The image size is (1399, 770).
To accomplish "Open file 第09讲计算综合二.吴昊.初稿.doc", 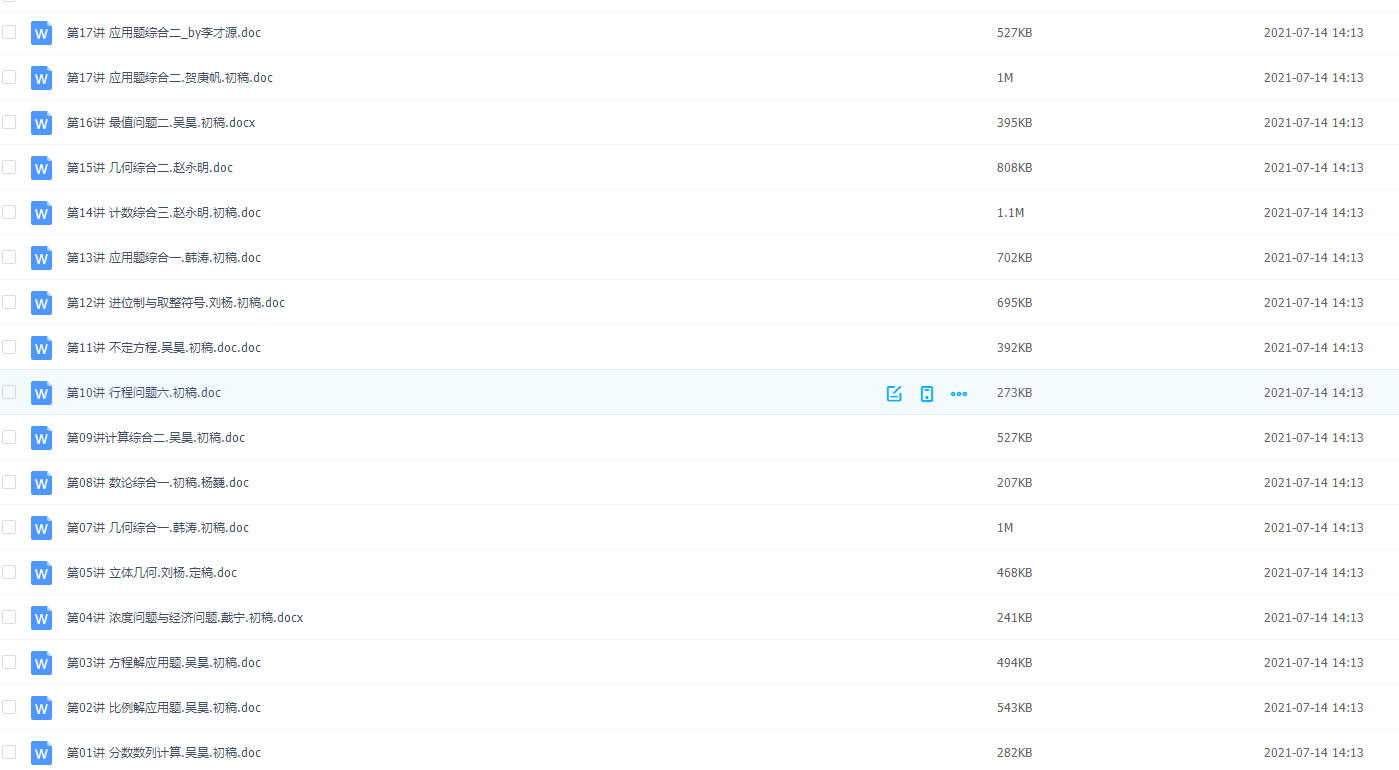I will point(156,438).
